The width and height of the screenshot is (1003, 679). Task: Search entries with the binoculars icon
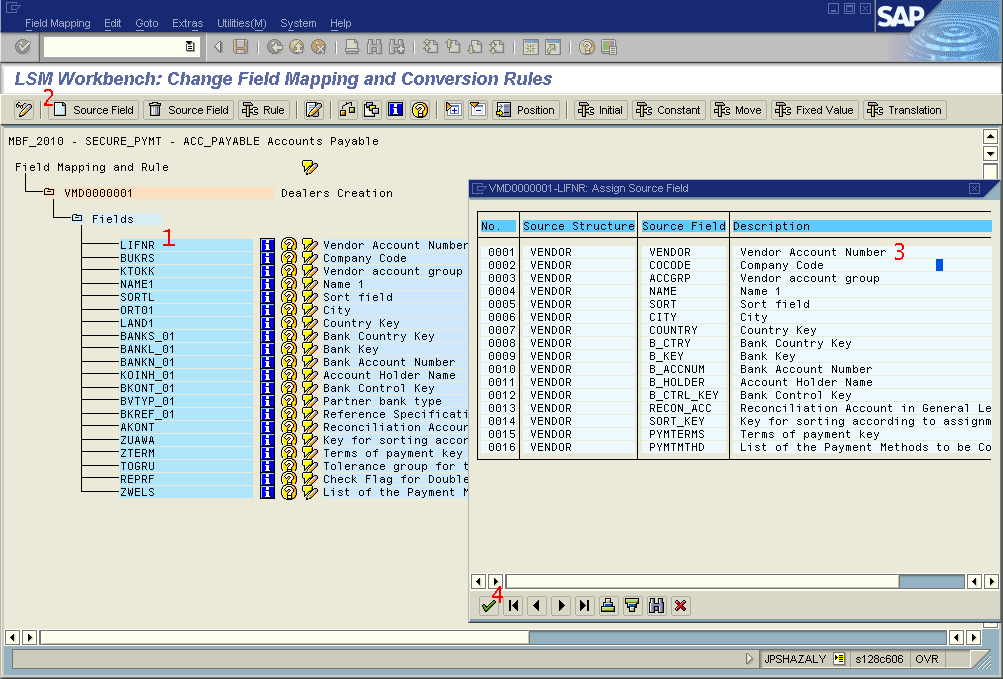656,605
